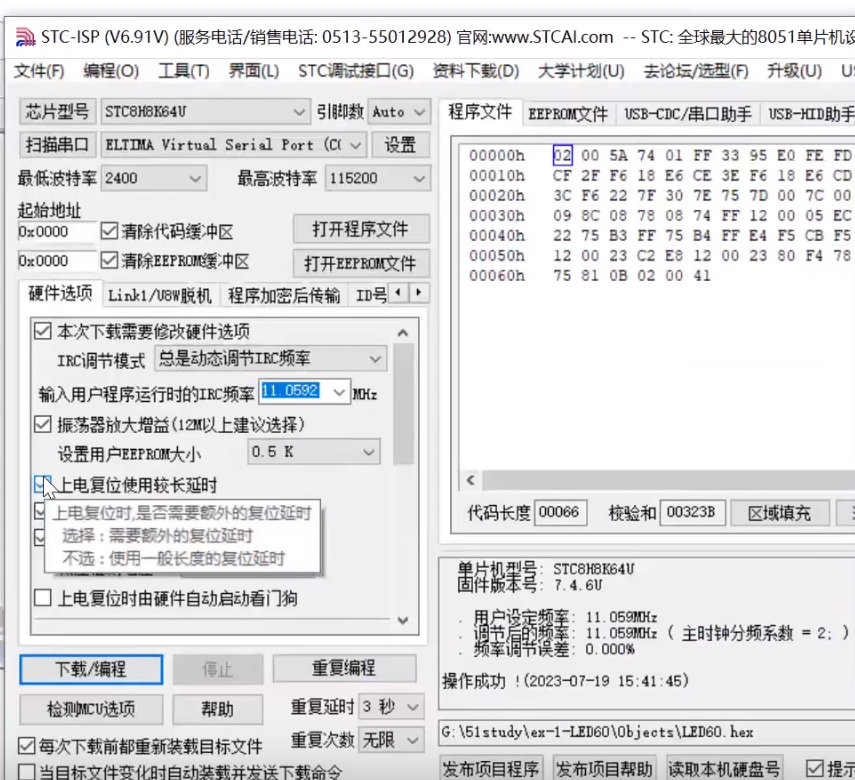Click 发布项目帮助 button
This screenshot has width=855, height=780.
[x=604, y=769]
